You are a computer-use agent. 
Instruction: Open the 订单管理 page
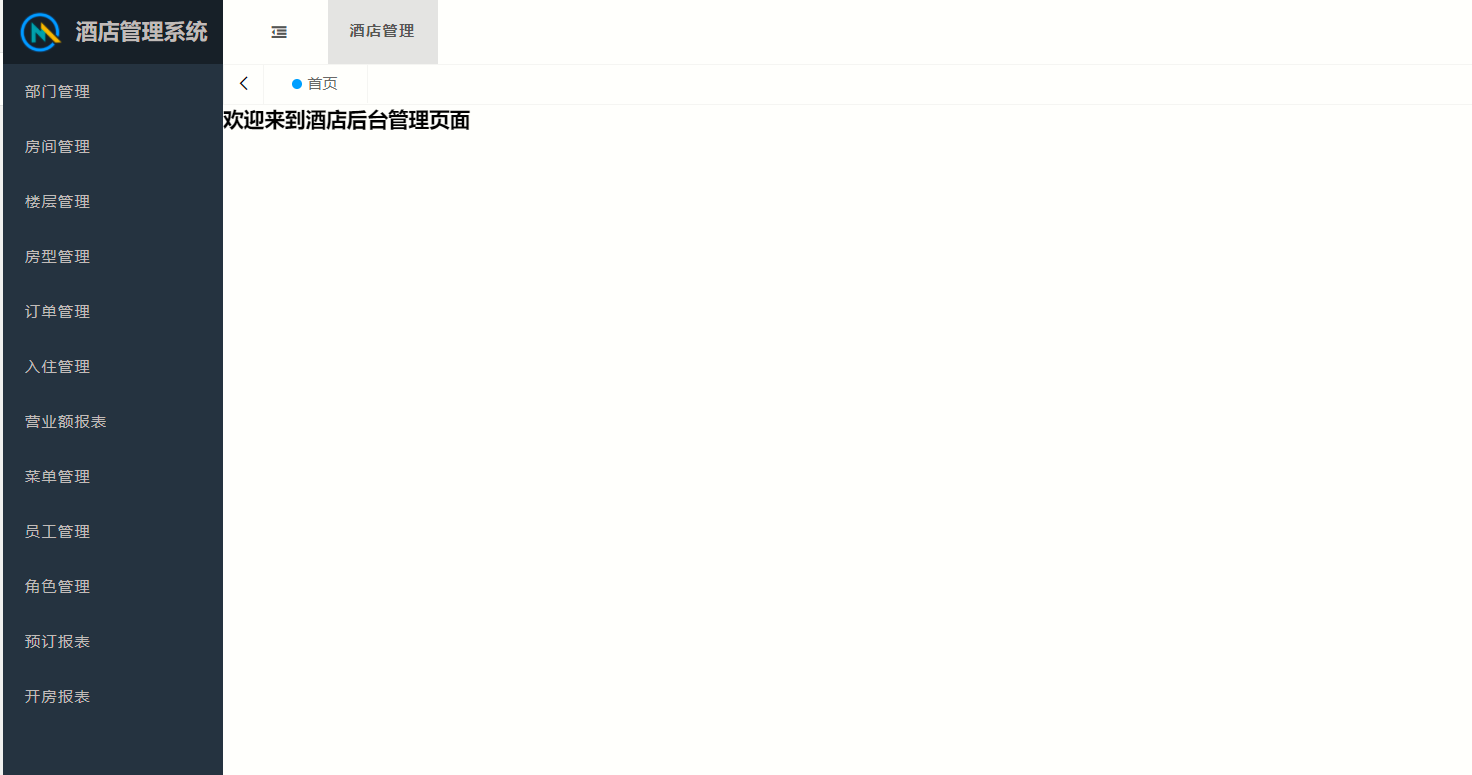pyautogui.click(x=113, y=312)
